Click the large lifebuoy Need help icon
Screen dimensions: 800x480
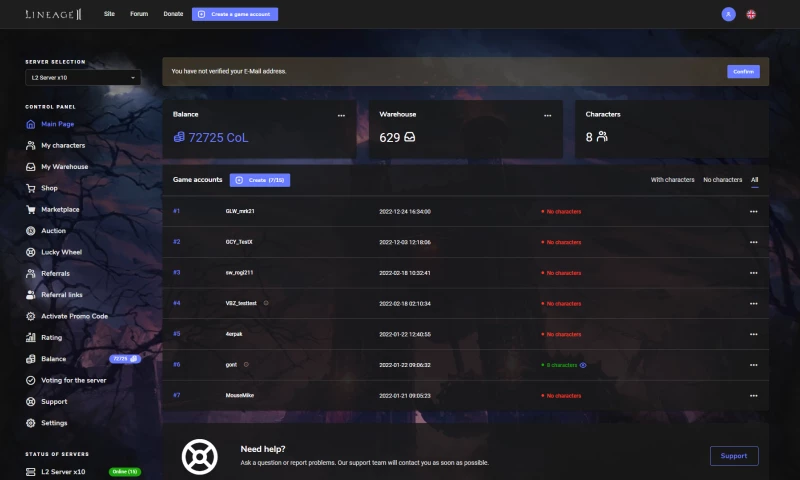(199, 457)
